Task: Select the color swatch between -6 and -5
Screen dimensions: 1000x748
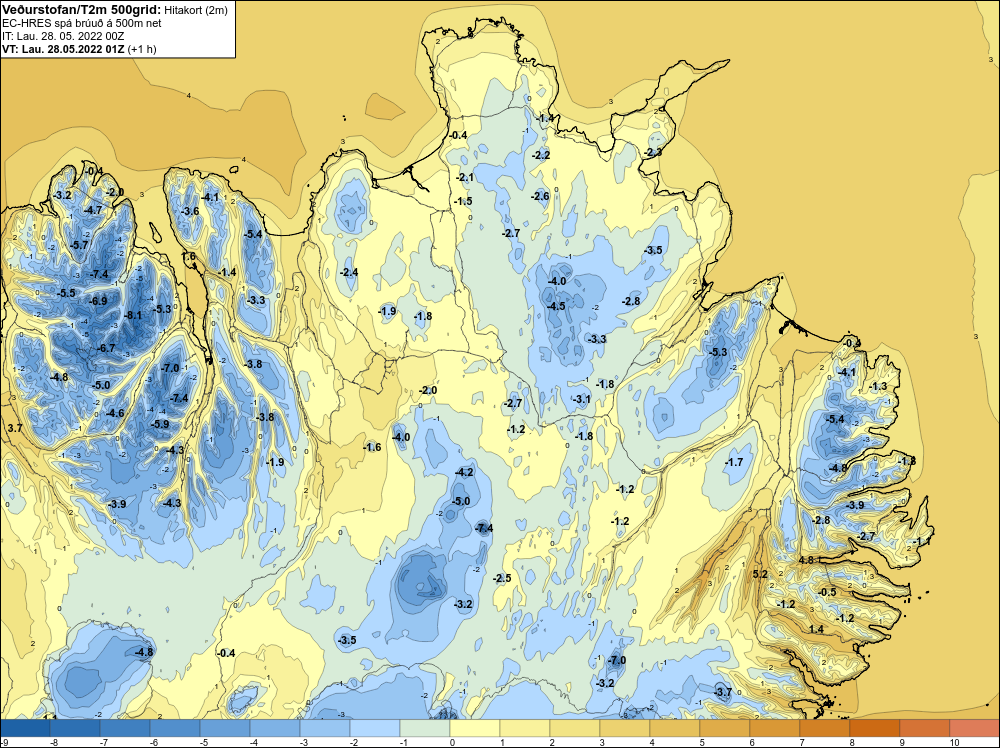Action: point(175,728)
